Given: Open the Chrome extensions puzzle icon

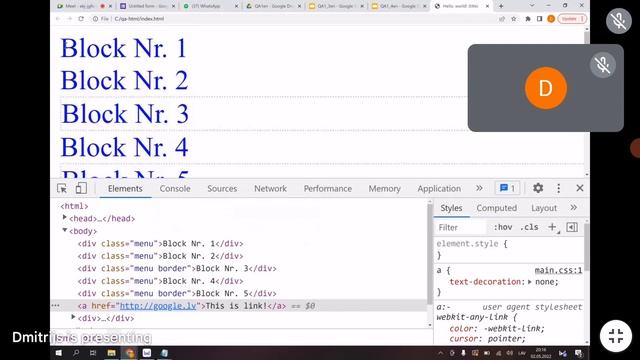Looking at the screenshot, I should (x=528, y=19).
